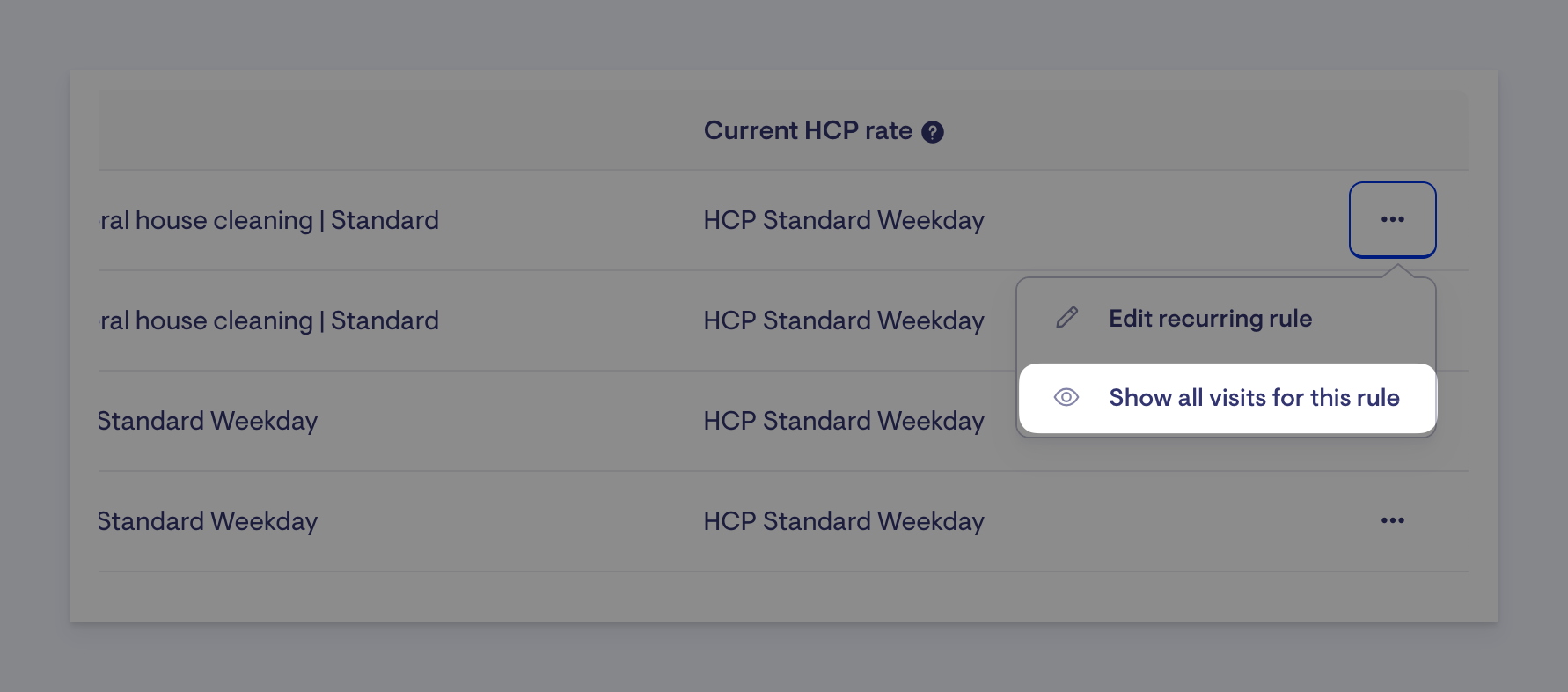Click HCP Standard Weekday in the first row
Screen dimensions: 1568x692
pos(844,220)
